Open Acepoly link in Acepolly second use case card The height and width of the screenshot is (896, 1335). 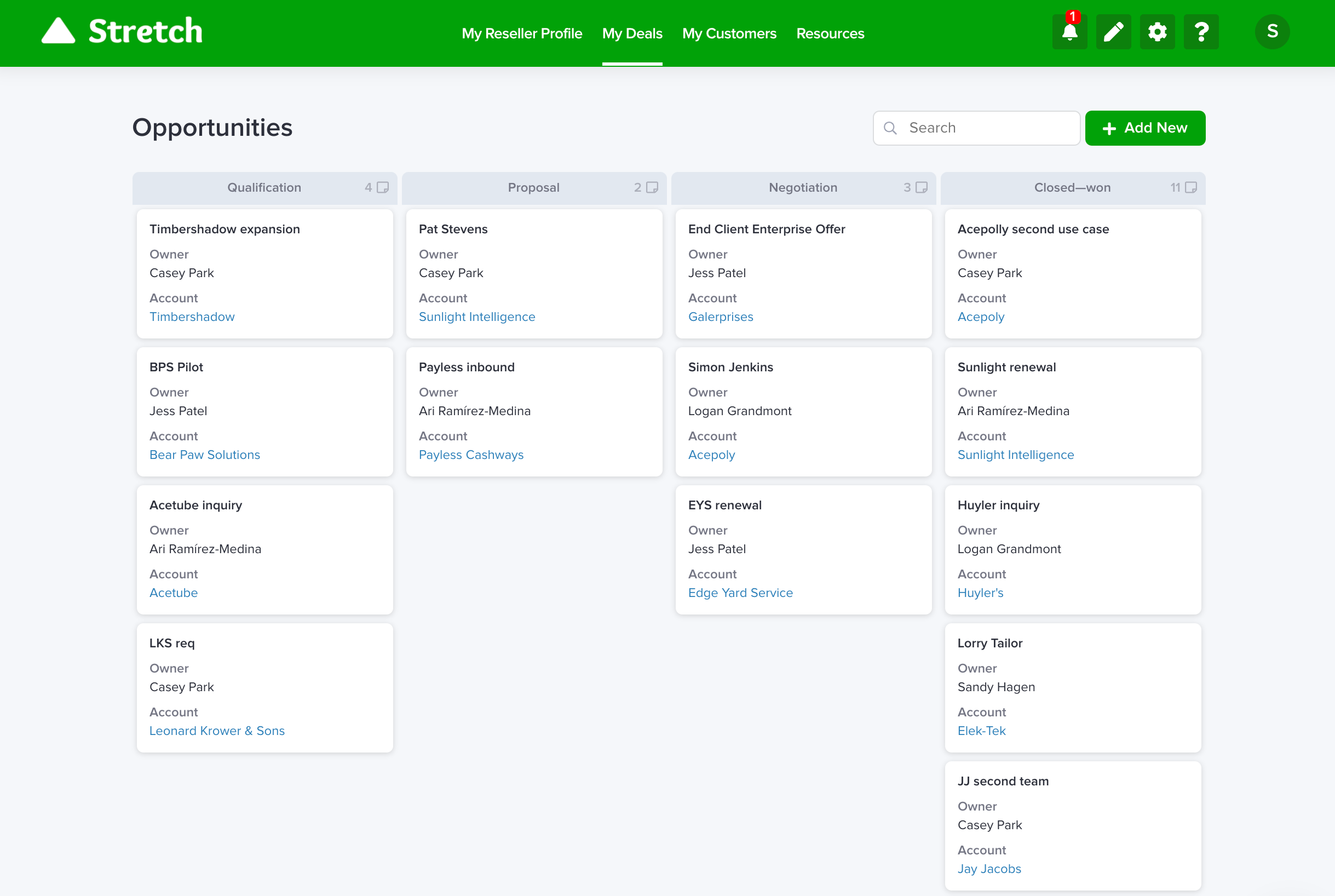point(981,317)
